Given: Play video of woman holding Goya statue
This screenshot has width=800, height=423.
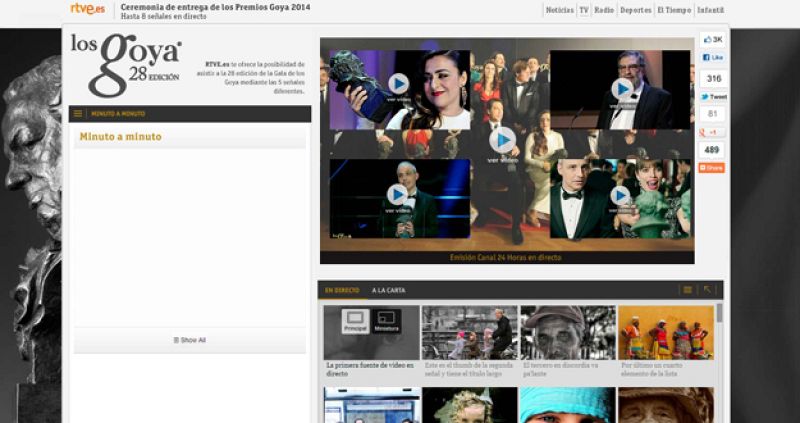Looking at the screenshot, I should 398,84.
